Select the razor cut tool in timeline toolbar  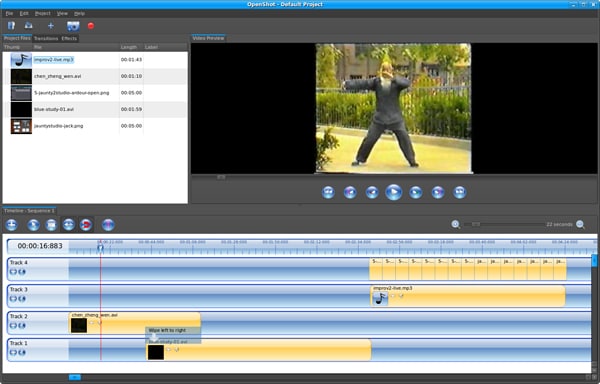[x=51, y=225]
